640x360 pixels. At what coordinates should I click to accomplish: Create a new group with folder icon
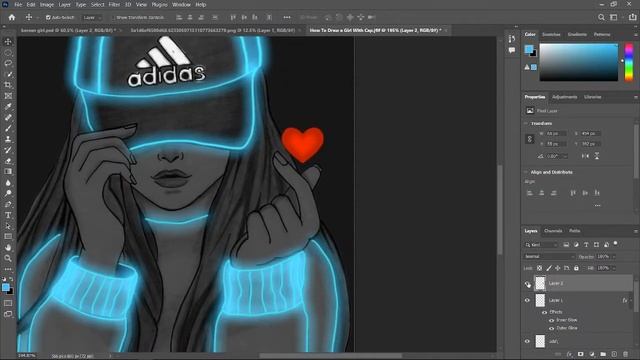coord(603,354)
